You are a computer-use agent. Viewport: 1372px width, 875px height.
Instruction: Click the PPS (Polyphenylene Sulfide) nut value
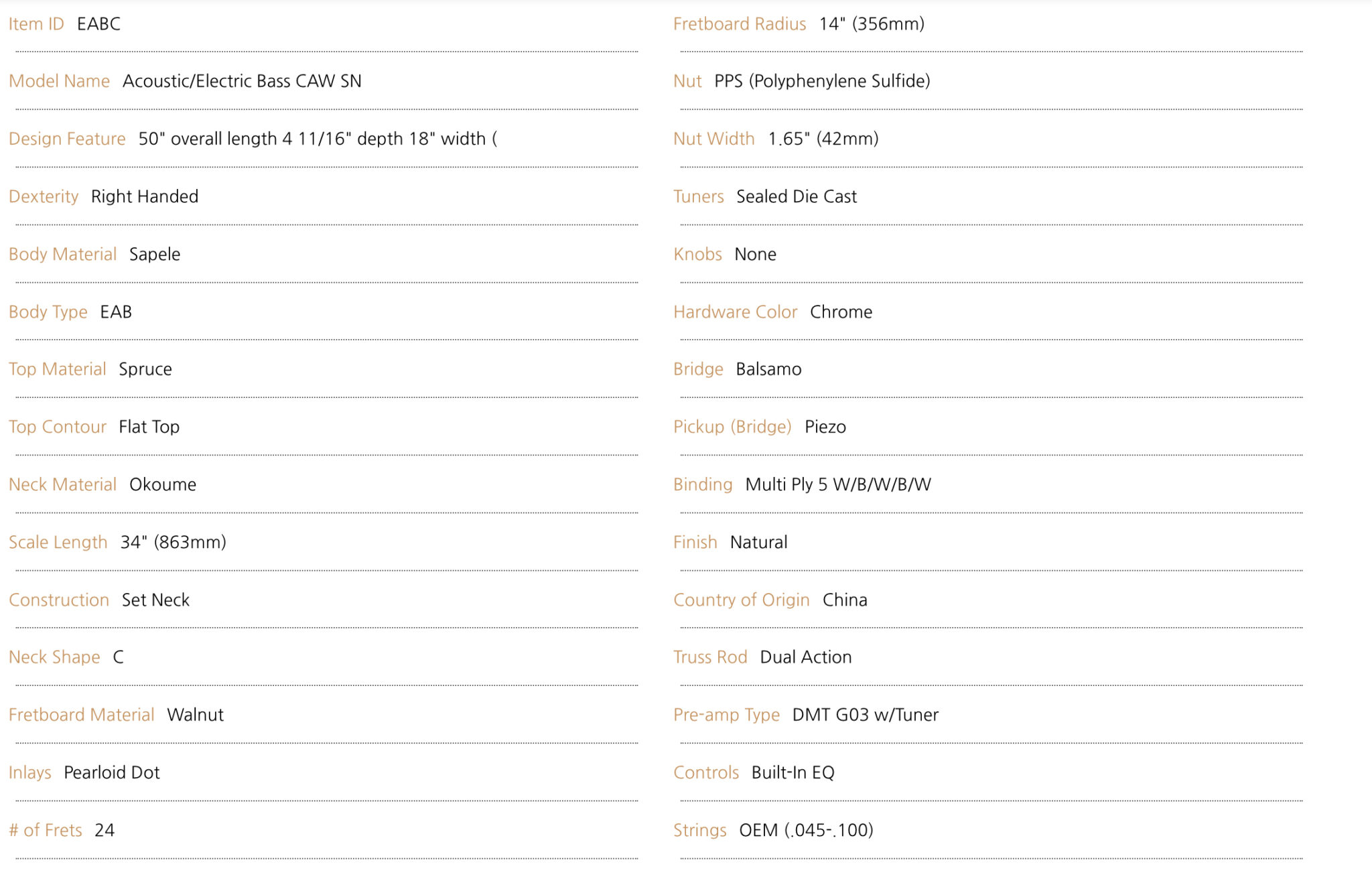[822, 81]
